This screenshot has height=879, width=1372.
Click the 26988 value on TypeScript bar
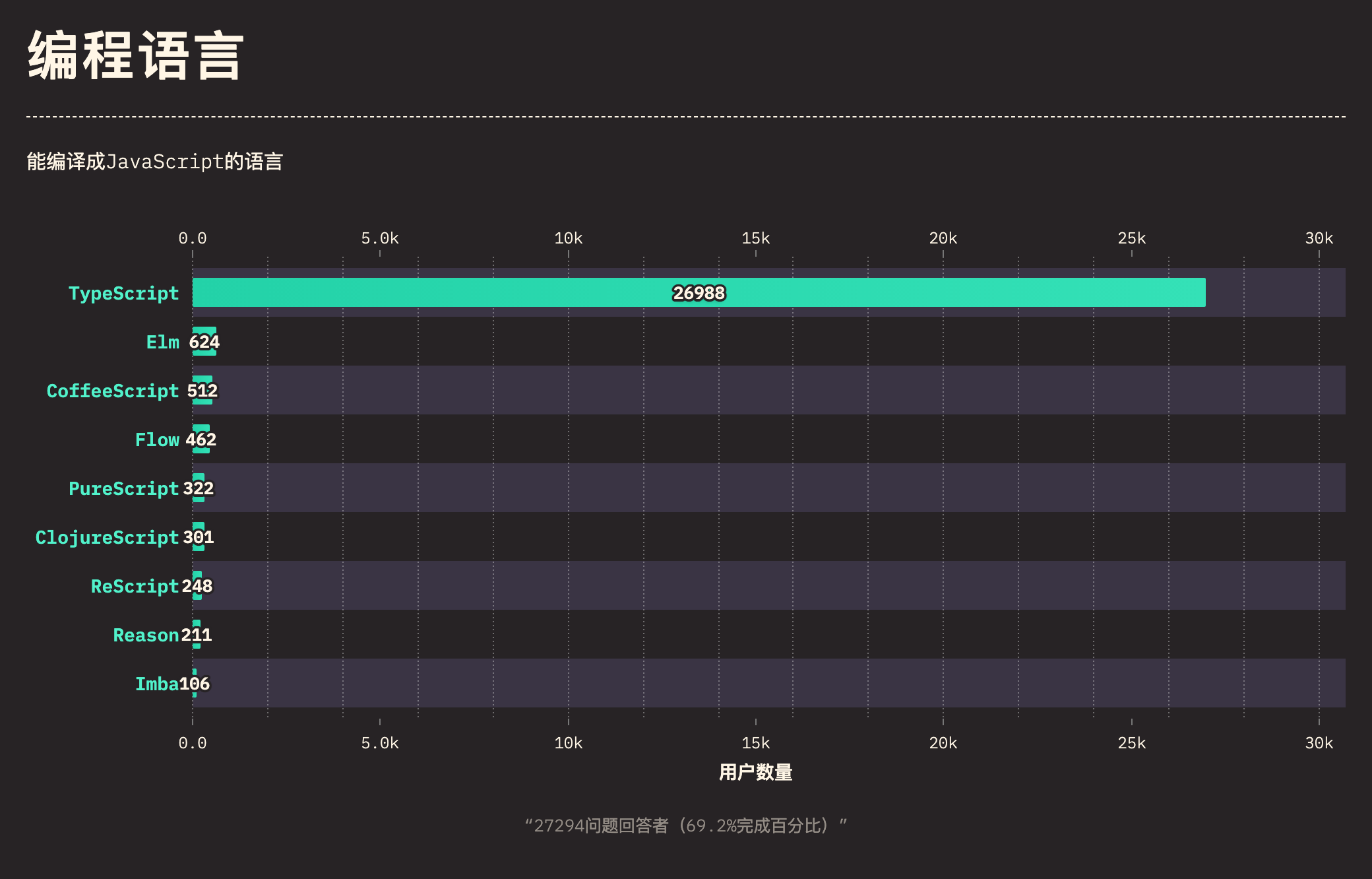click(699, 293)
